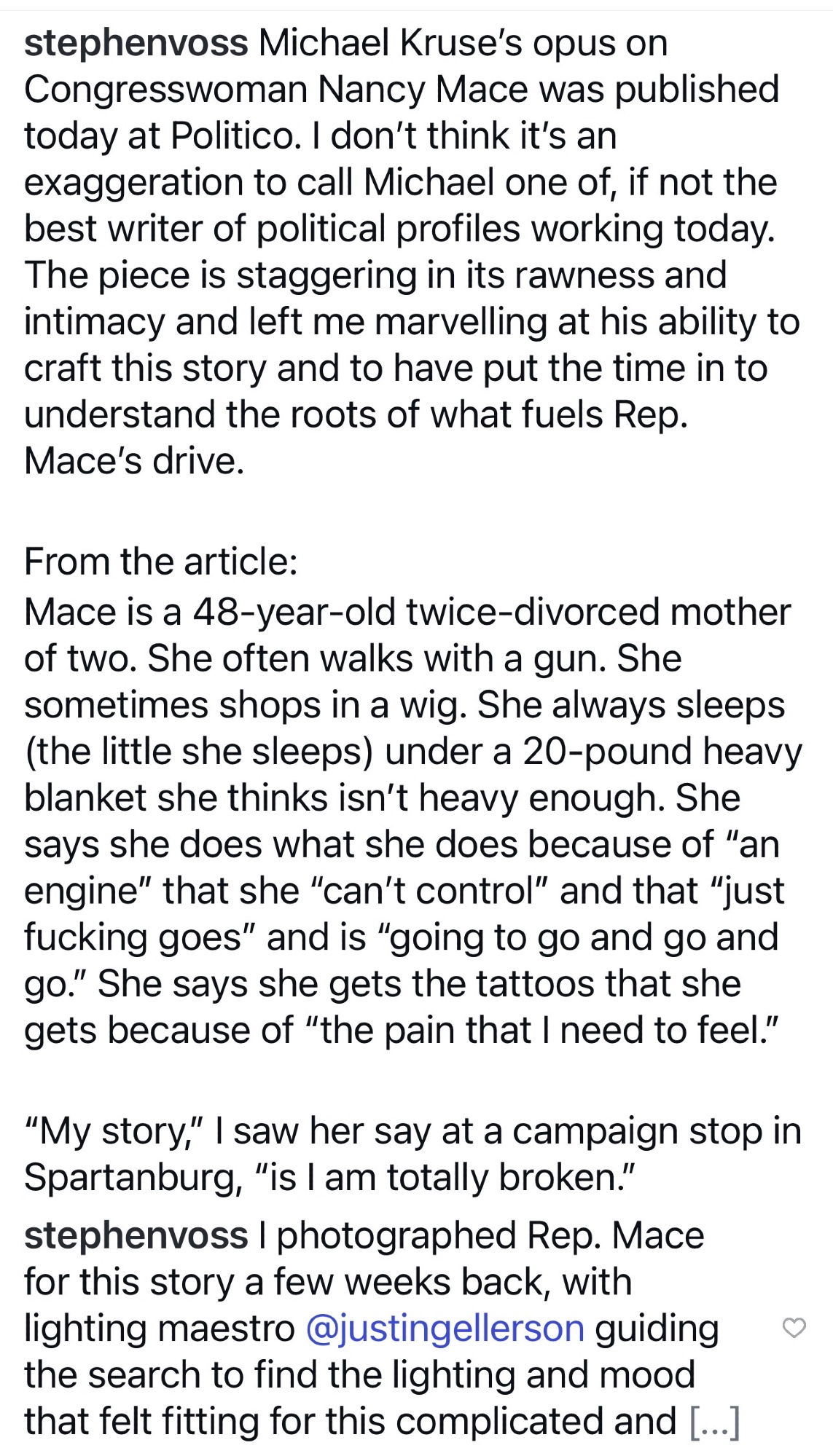833x1456 pixels.
Task: Click the word "Politico" in the caption
Action: [x=235, y=136]
